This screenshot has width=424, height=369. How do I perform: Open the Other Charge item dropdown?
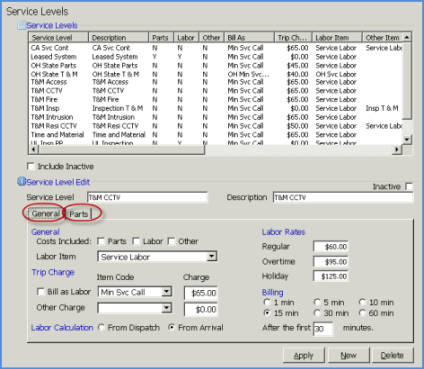(166, 307)
